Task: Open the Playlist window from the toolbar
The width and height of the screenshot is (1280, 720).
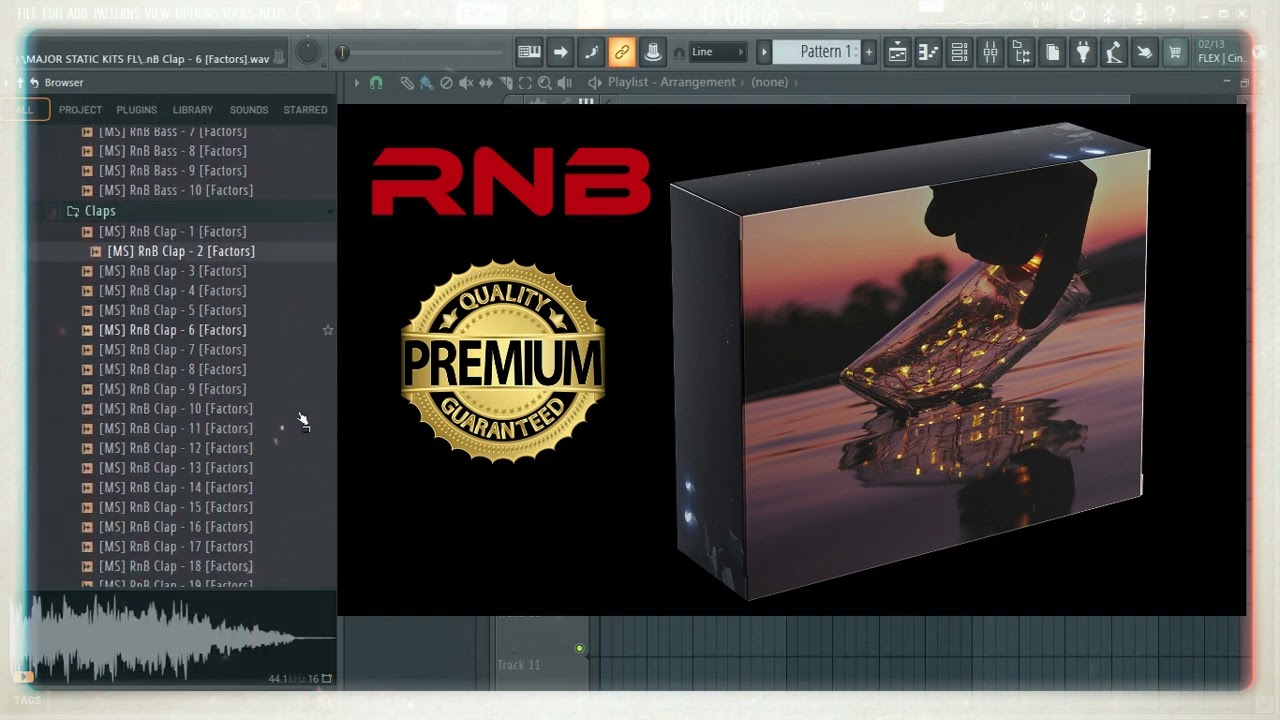Action: [898, 52]
